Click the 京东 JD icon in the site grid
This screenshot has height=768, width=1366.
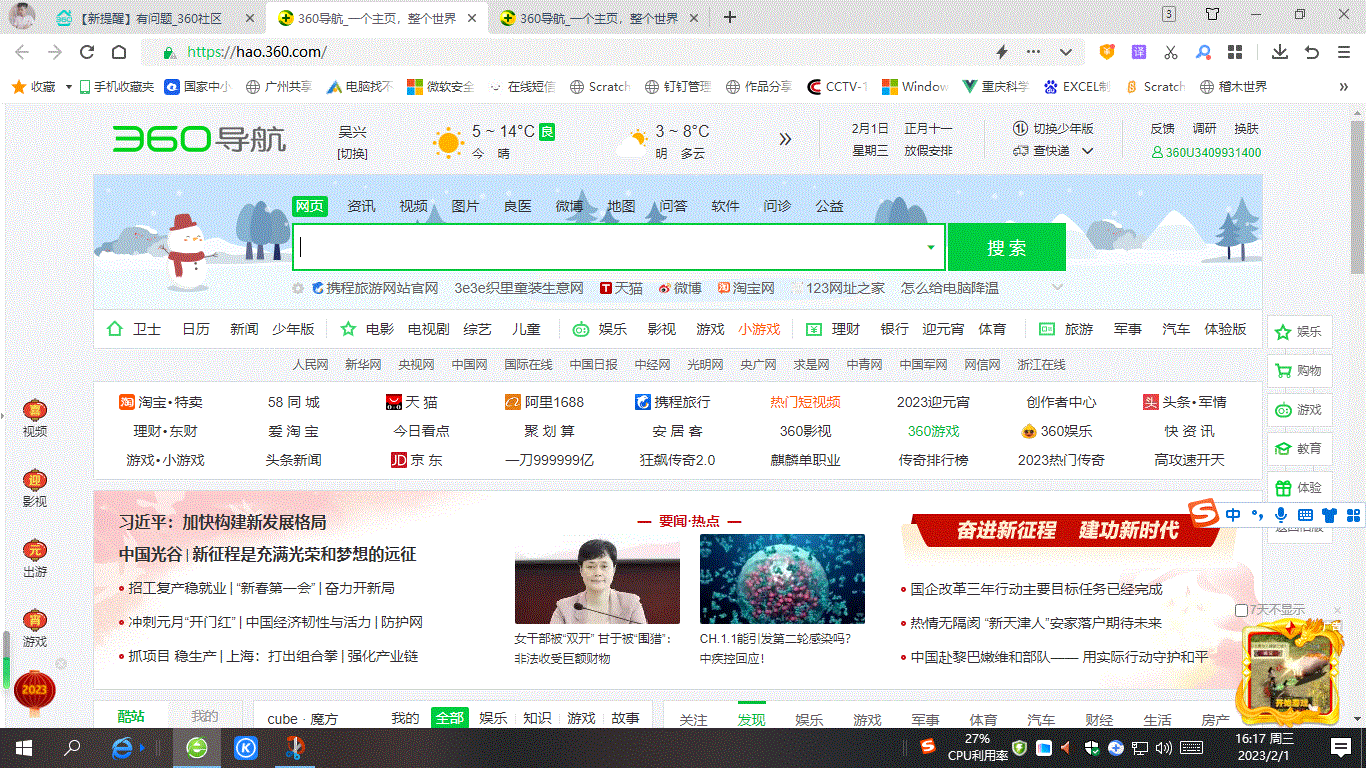(x=397, y=460)
